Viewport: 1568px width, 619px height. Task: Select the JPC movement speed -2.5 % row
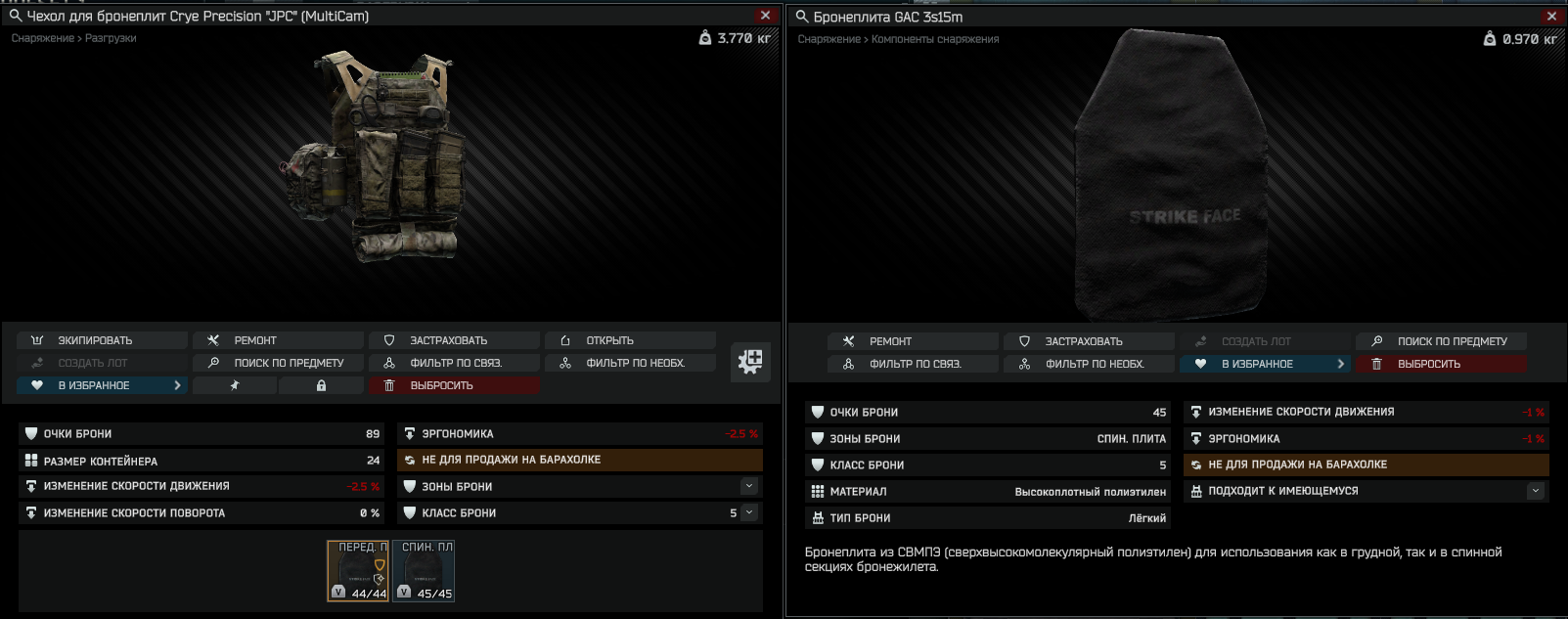click(x=201, y=486)
